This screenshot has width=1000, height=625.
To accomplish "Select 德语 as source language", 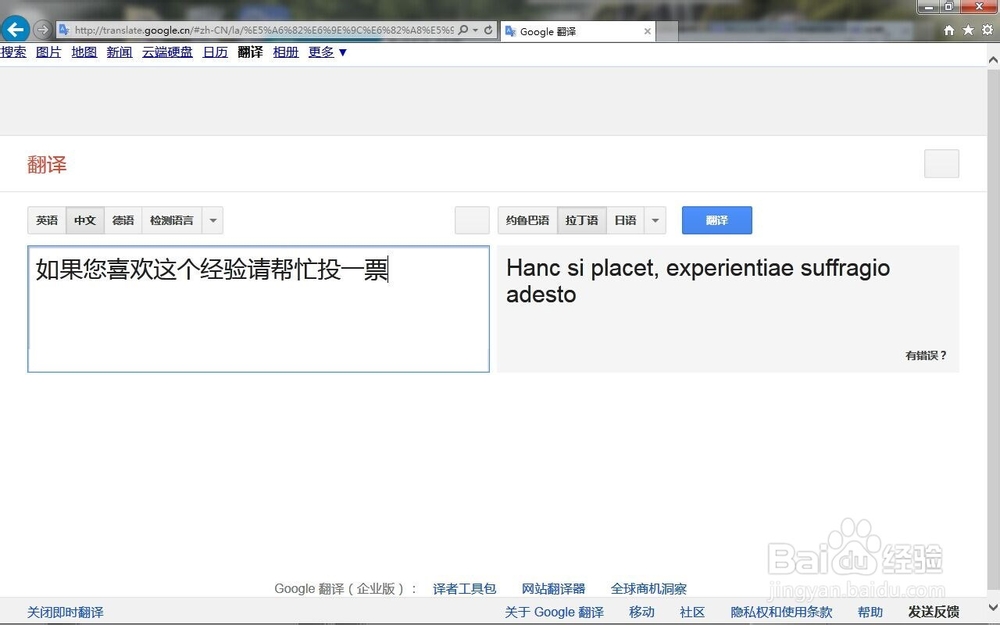I will (x=123, y=221).
